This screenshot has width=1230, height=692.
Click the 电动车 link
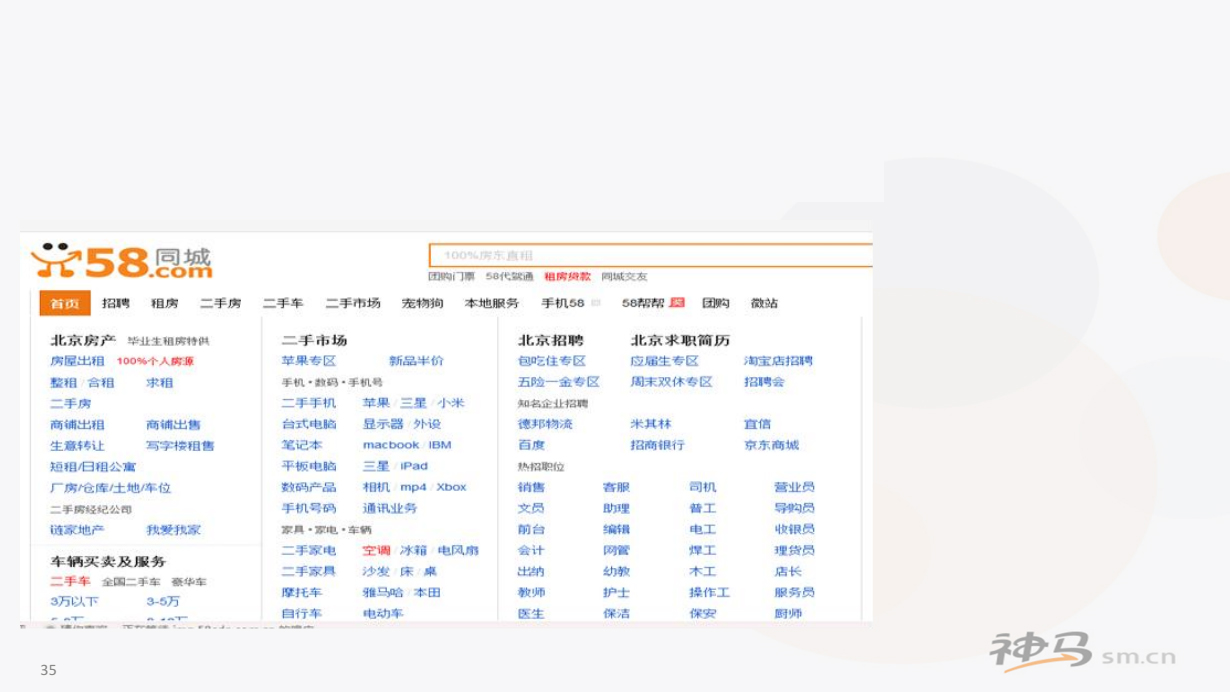click(383, 613)
